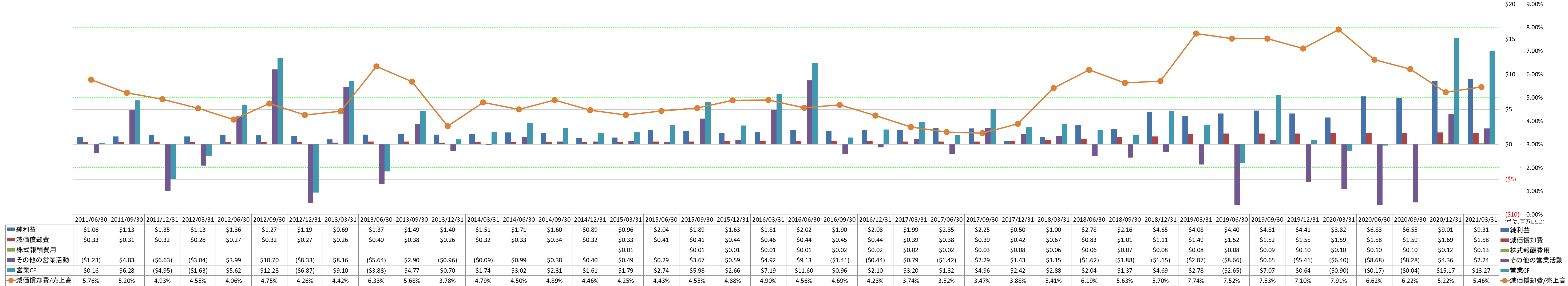Select 減価償却費 value $1.11 for 2018/12/31

[x=1160, y=240]
